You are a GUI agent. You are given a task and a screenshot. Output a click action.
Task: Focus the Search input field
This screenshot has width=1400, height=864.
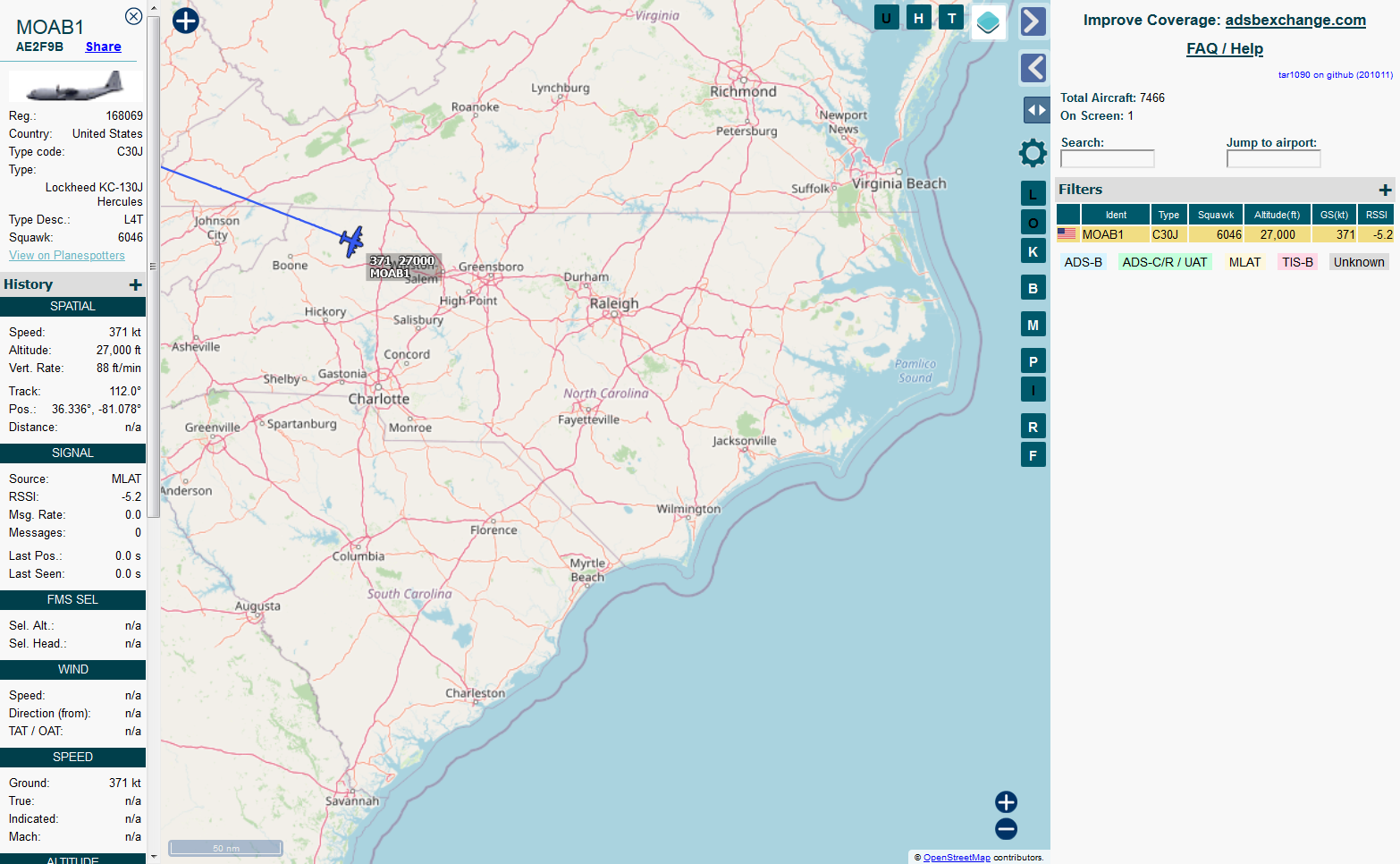pos(1107,158)
